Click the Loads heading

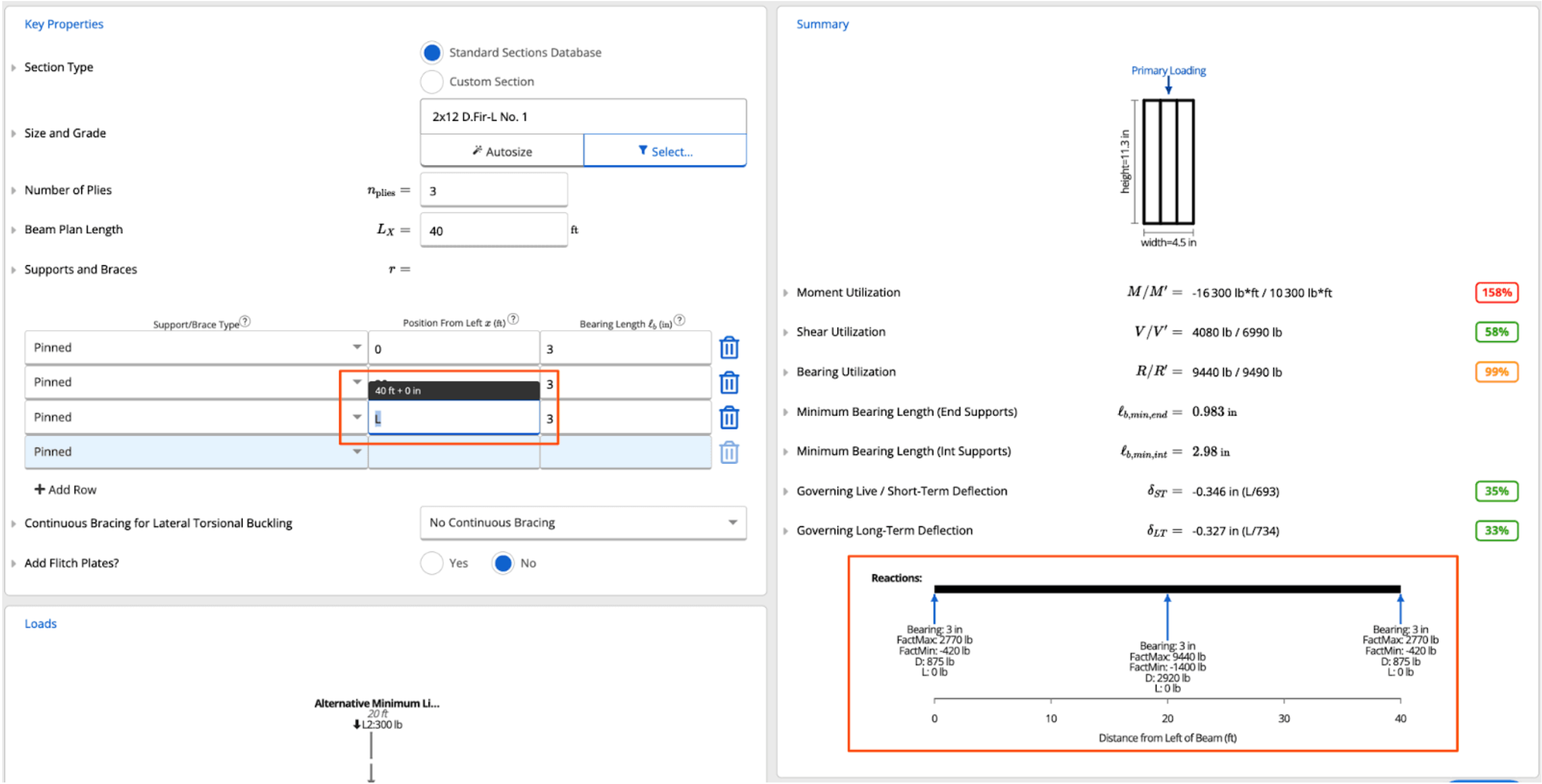tap(41, 623)
